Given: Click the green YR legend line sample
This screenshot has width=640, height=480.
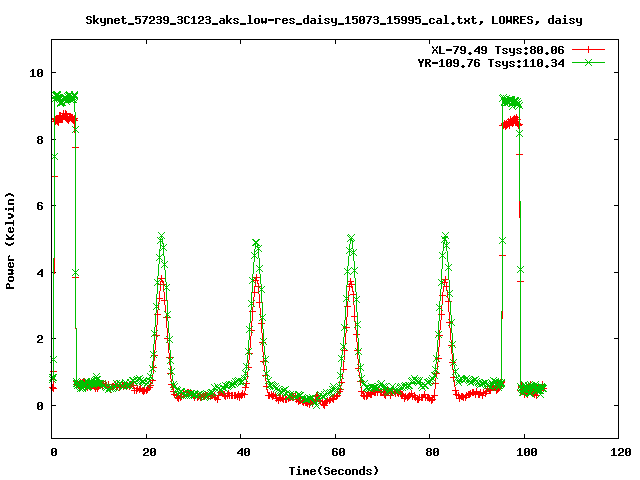Looking at the screenshot, I should coord(588,62).
